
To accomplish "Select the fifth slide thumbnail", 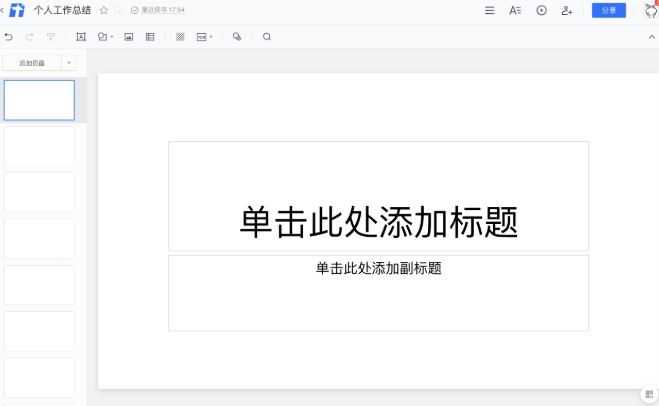I will click(x=40, y=285).
